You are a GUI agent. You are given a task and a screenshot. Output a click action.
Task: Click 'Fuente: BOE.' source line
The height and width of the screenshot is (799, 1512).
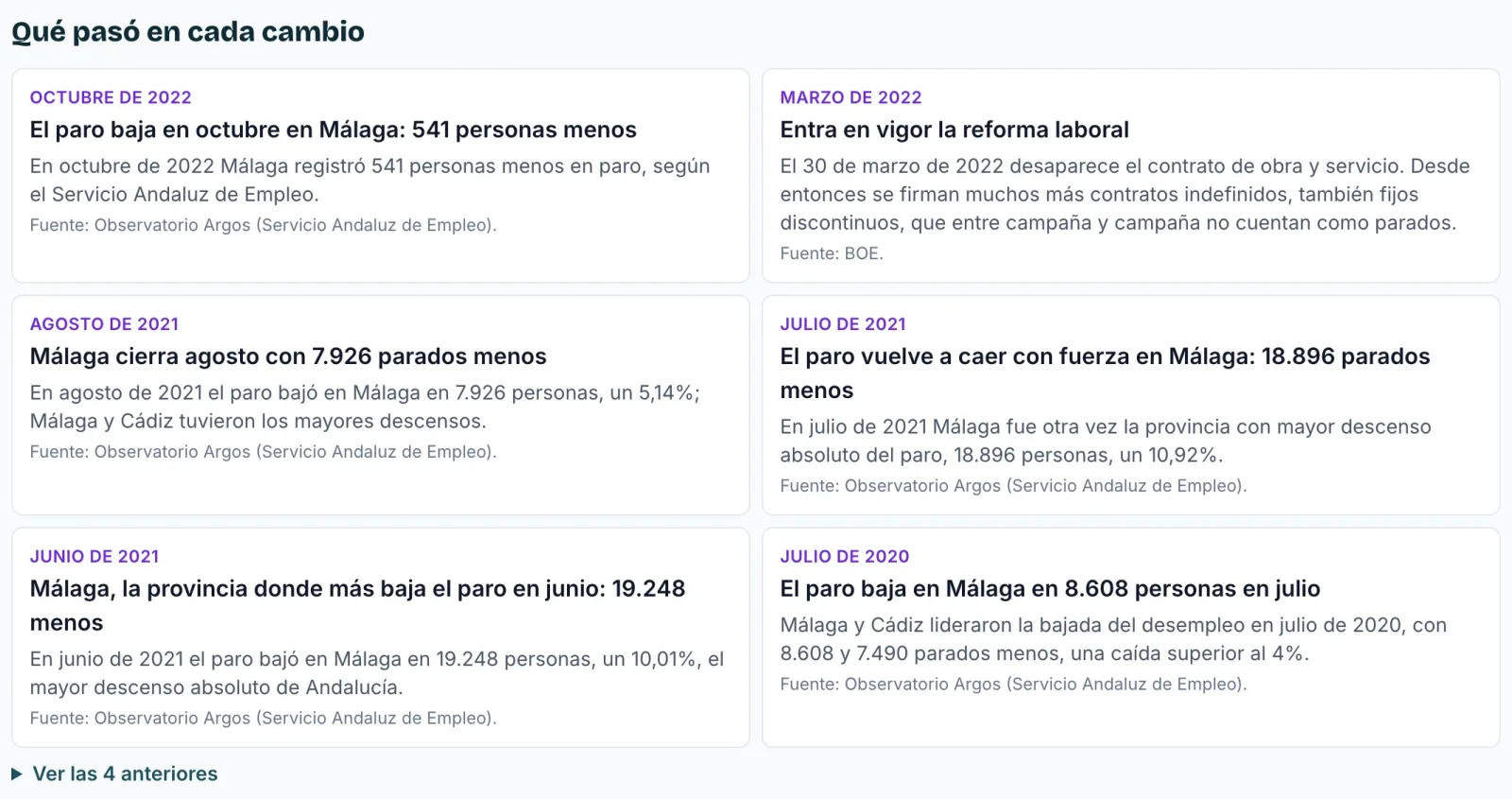[x=832, y=253]
